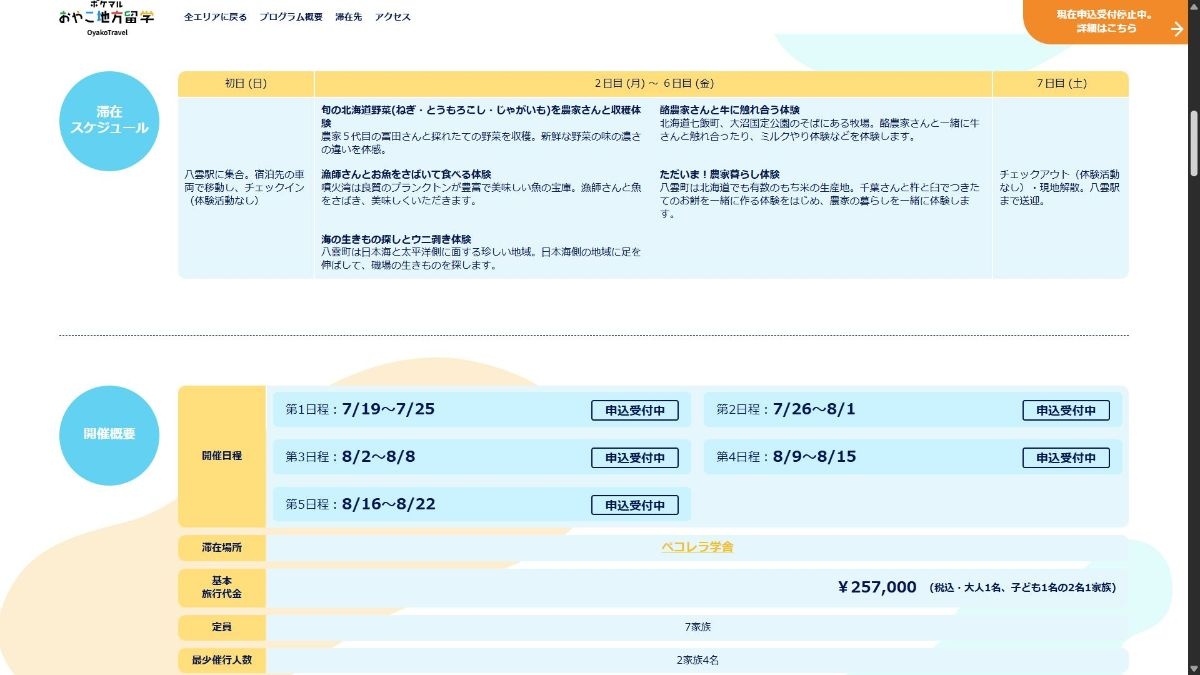Click the 開催概要 circle badge
This screenshot has width=1200, height=675.
(x=109, y=435)
